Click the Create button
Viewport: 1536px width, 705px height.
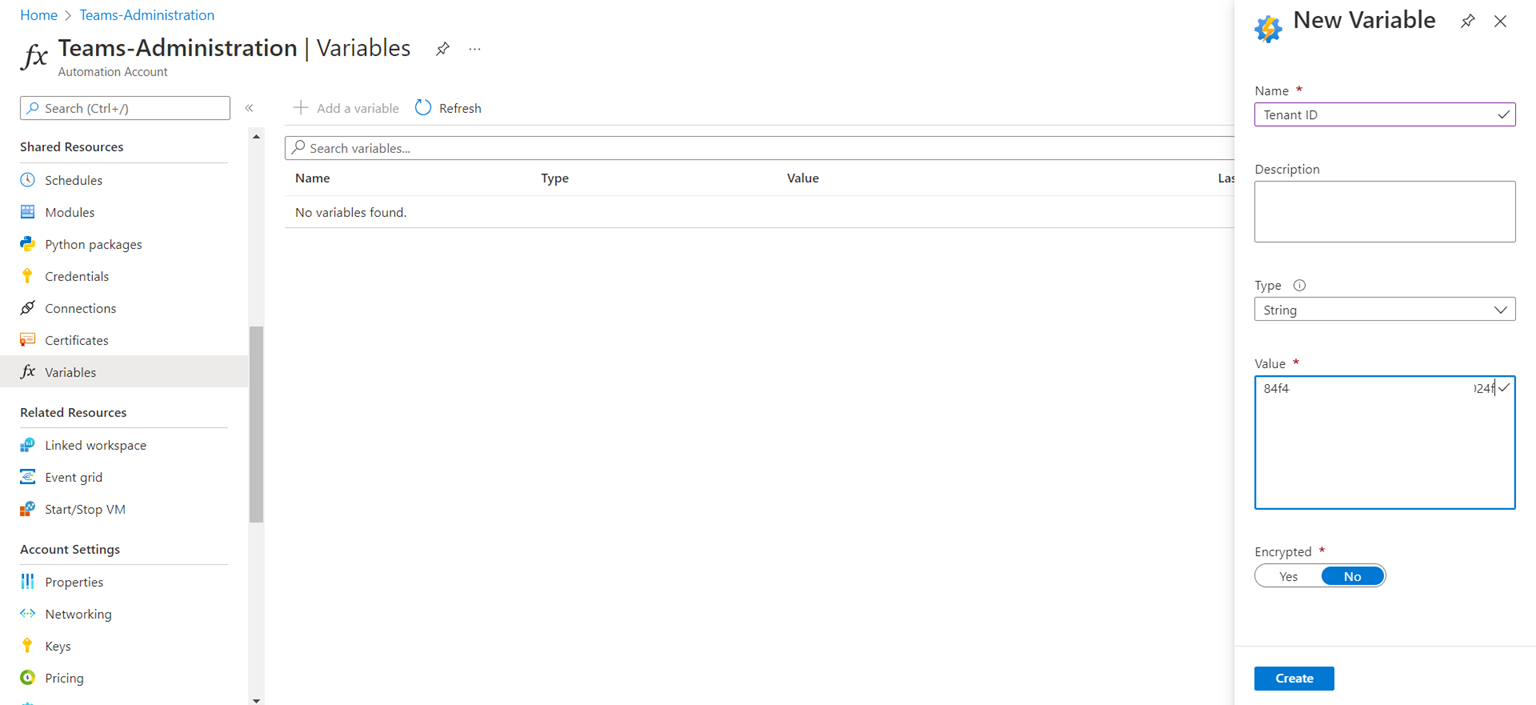[x=1293, y=678]
